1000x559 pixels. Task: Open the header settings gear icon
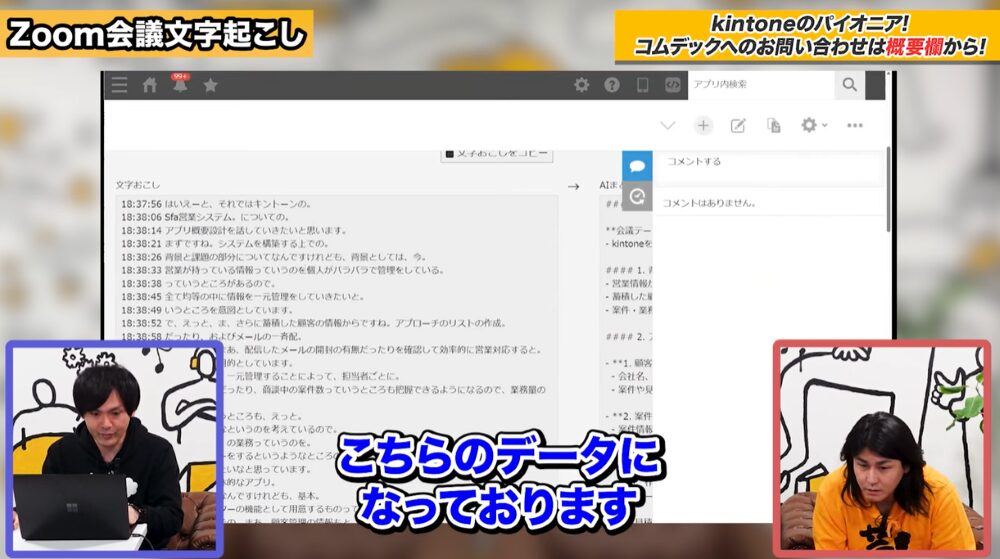tap(582, 85)
